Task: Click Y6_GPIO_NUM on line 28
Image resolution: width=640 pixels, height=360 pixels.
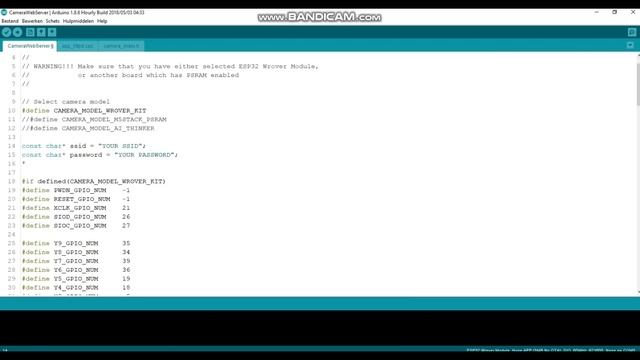Action: 76,270
